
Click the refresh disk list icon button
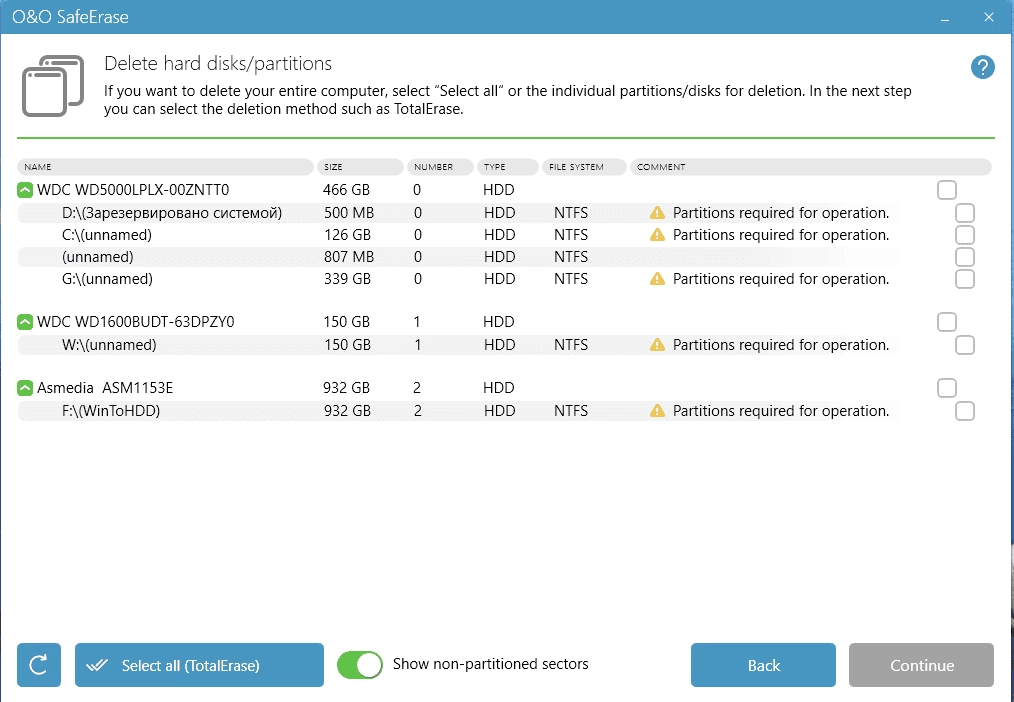(39, 665)
